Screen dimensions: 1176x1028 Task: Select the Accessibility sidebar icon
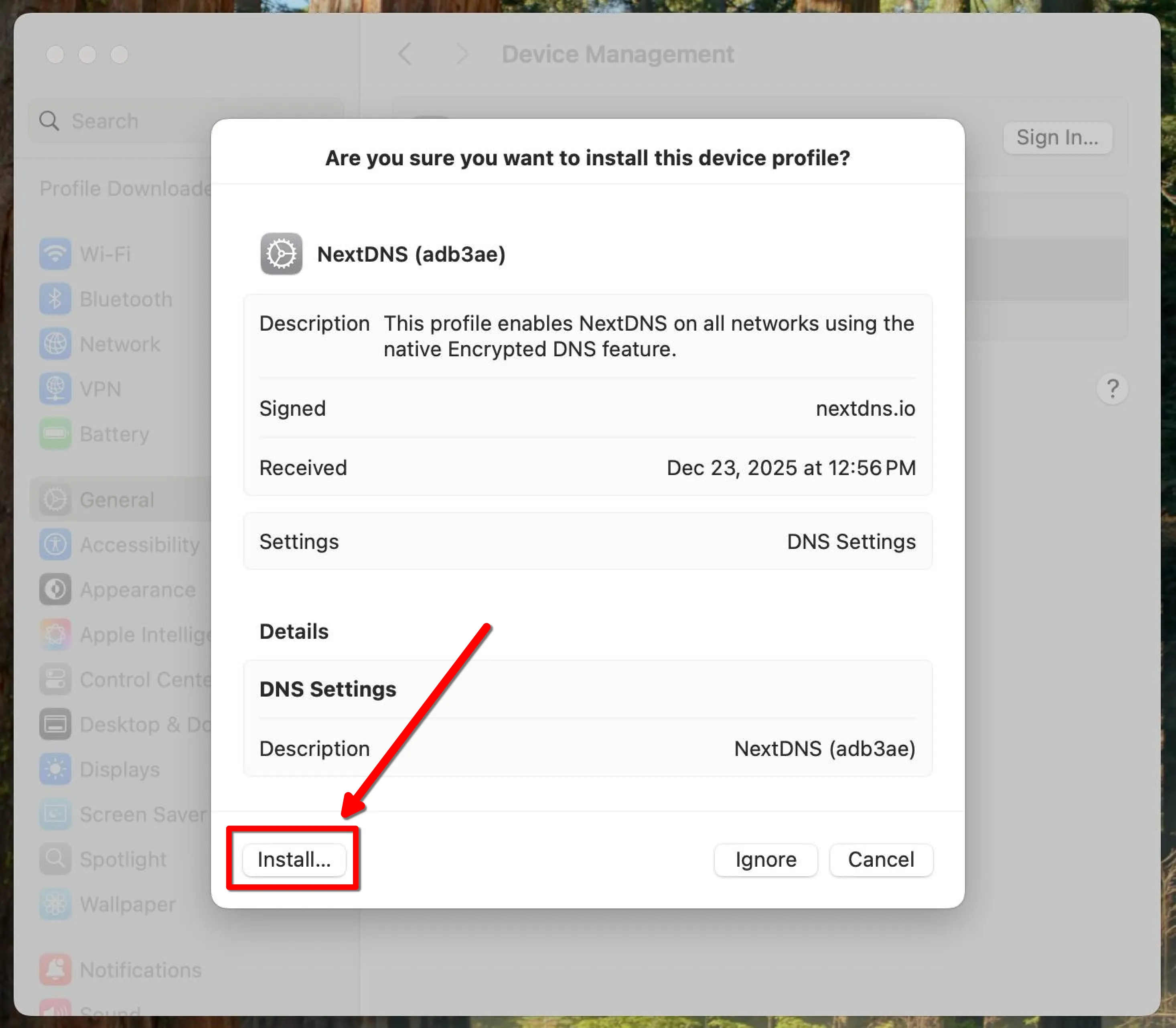click(55, 544)
